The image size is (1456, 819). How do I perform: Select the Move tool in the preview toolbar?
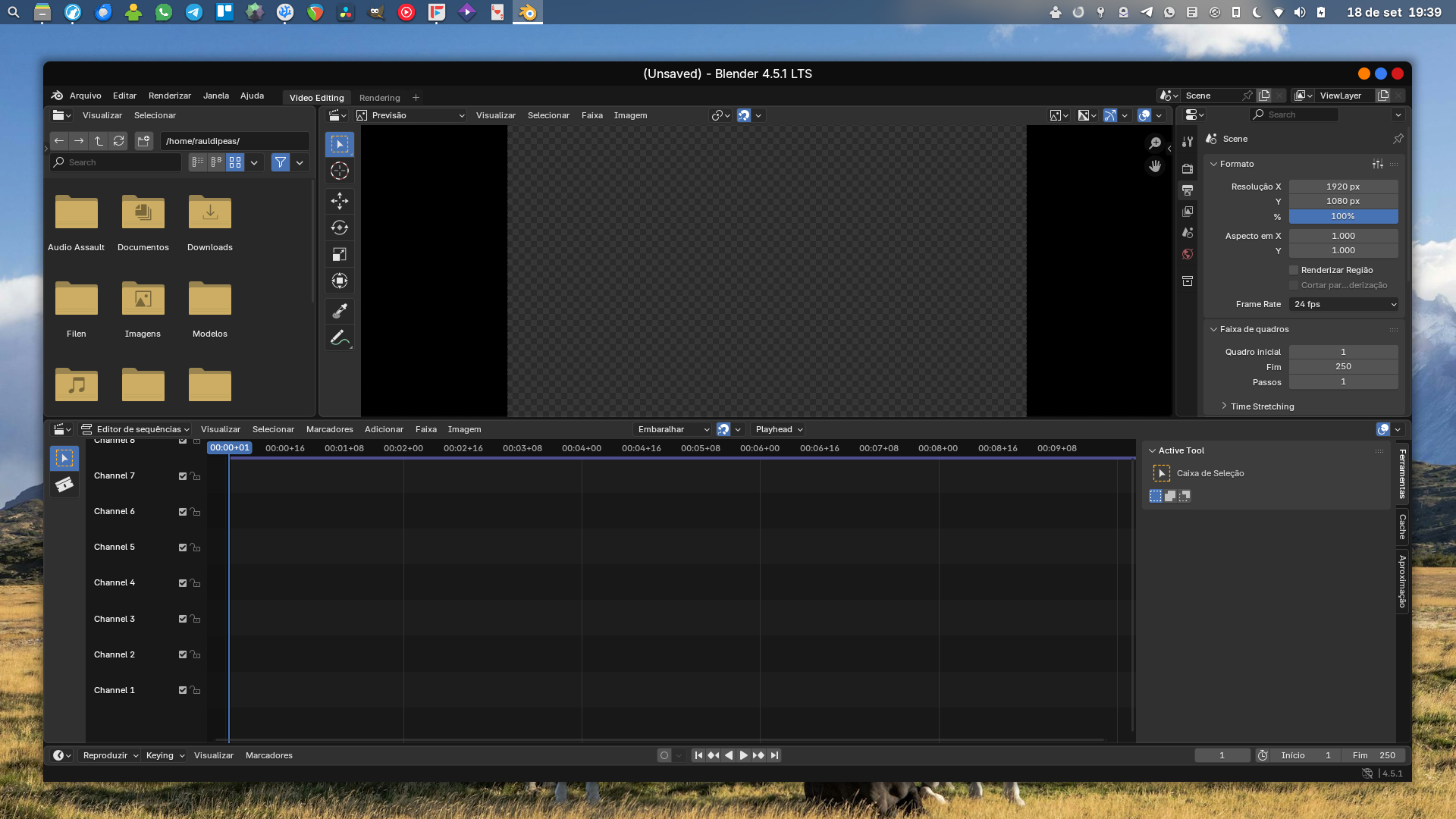click(339, 200)
